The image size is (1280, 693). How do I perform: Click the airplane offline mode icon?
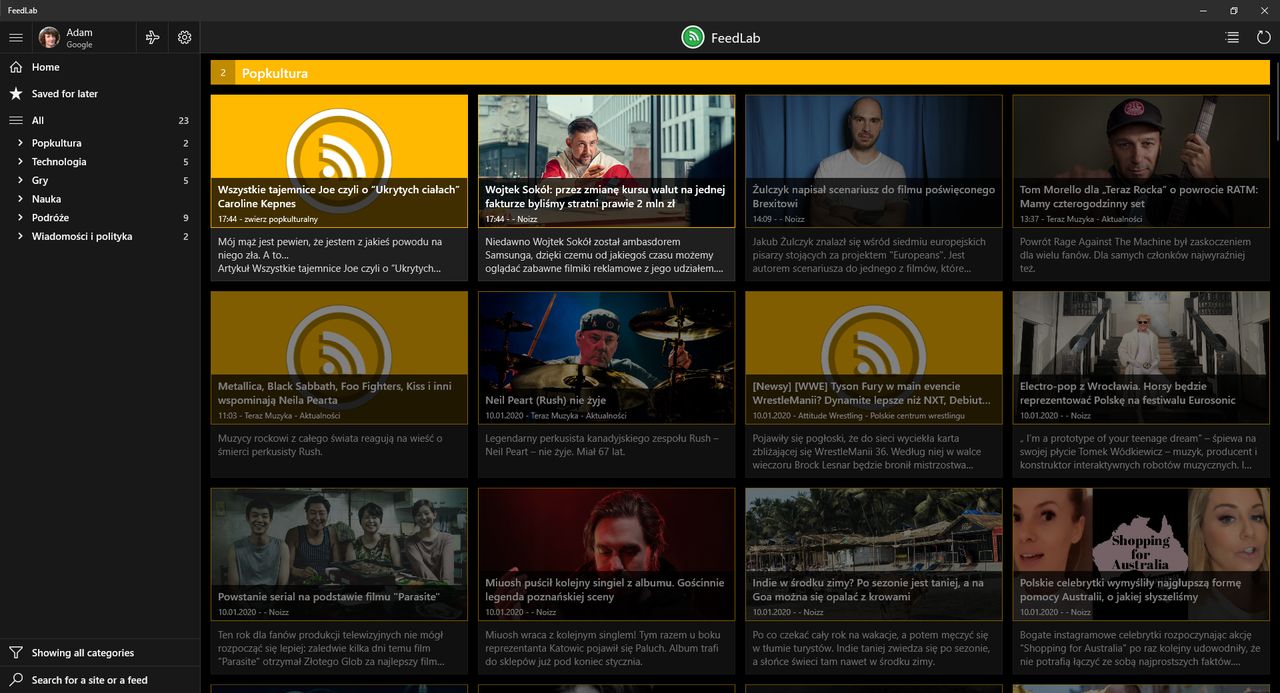pos(152,37)
